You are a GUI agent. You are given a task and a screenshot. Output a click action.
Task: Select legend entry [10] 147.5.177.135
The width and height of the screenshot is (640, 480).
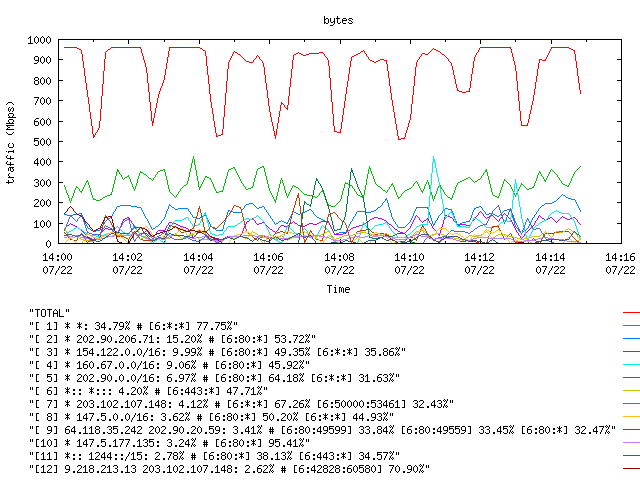coord(169,443)
